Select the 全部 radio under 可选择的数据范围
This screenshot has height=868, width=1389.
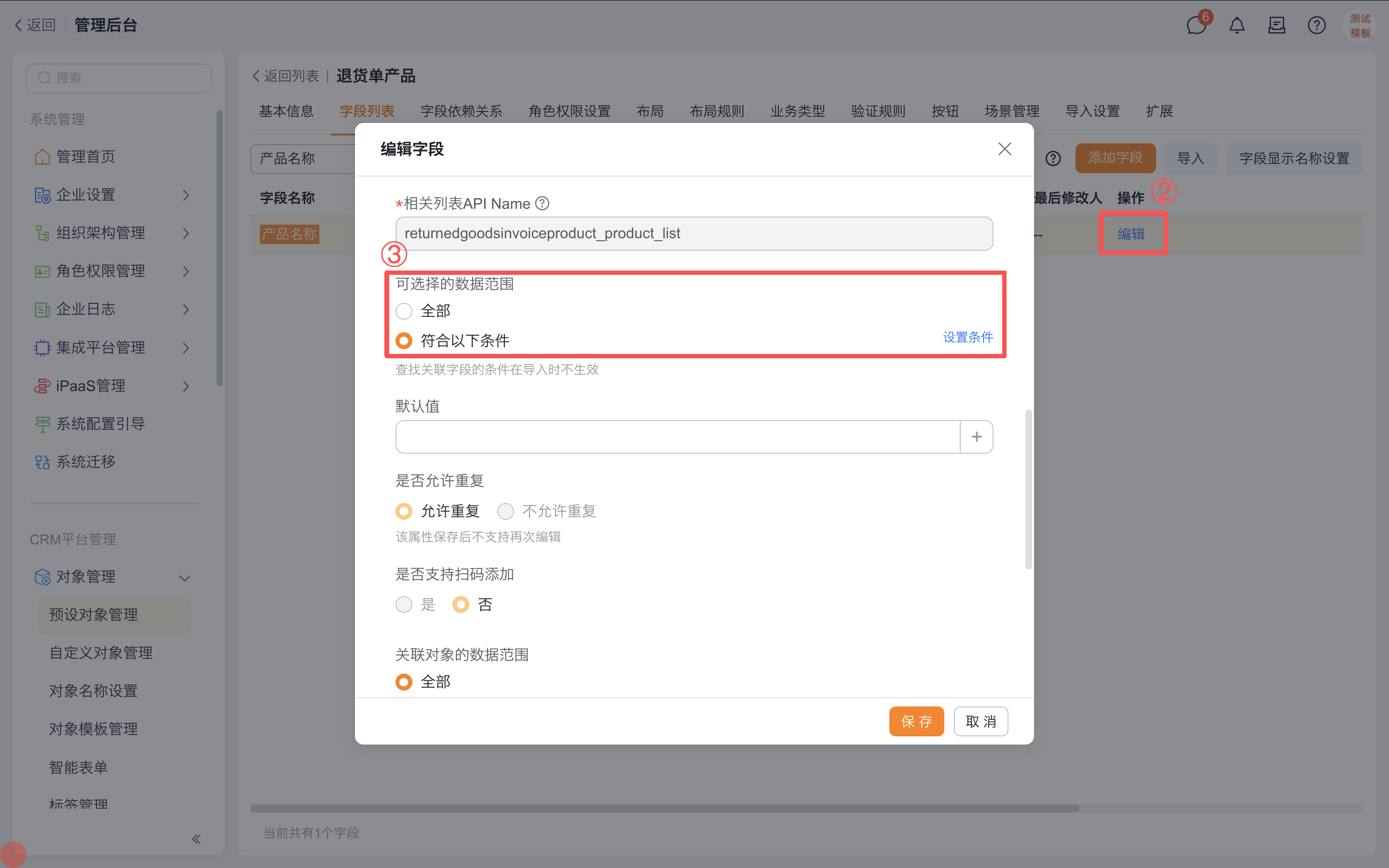(x=404, y=311)
